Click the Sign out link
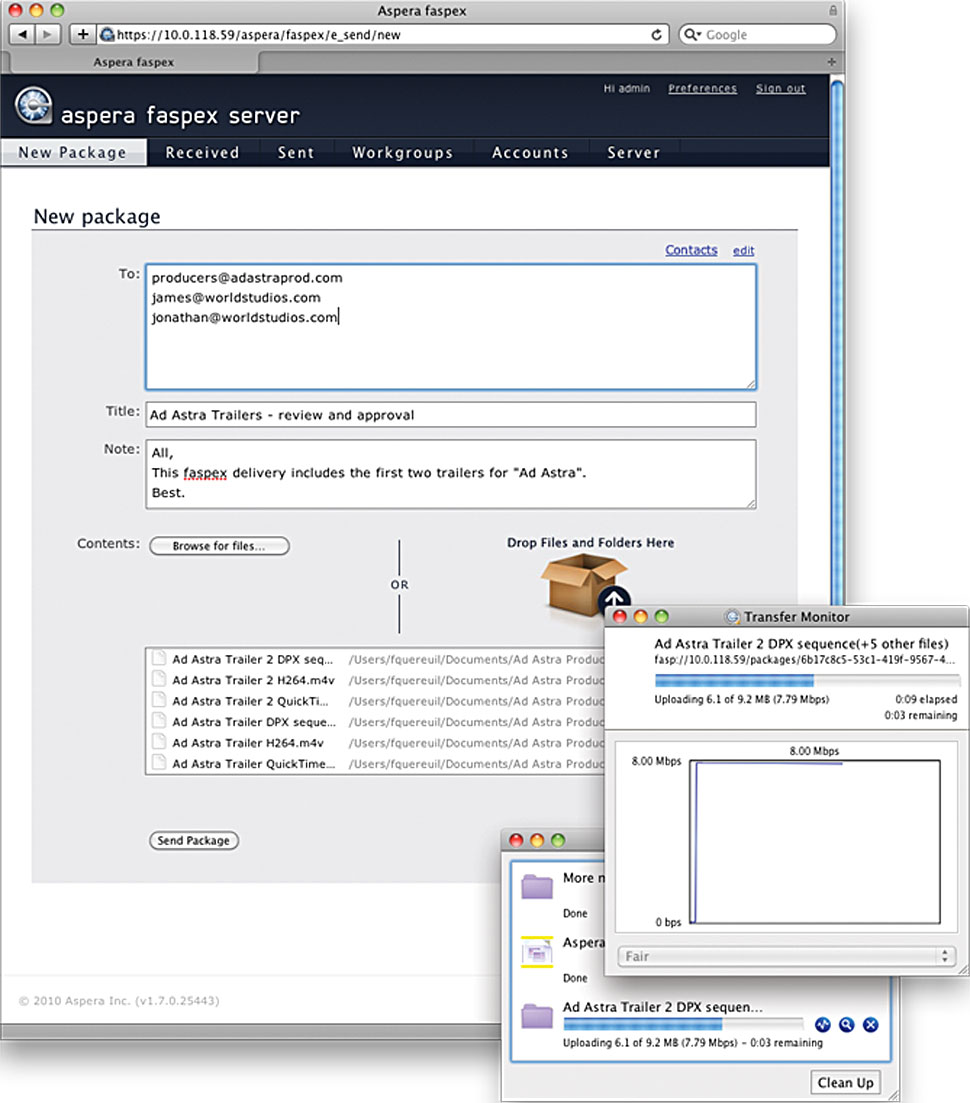The width and height of the screenshot is (970, 1103). 781,89
